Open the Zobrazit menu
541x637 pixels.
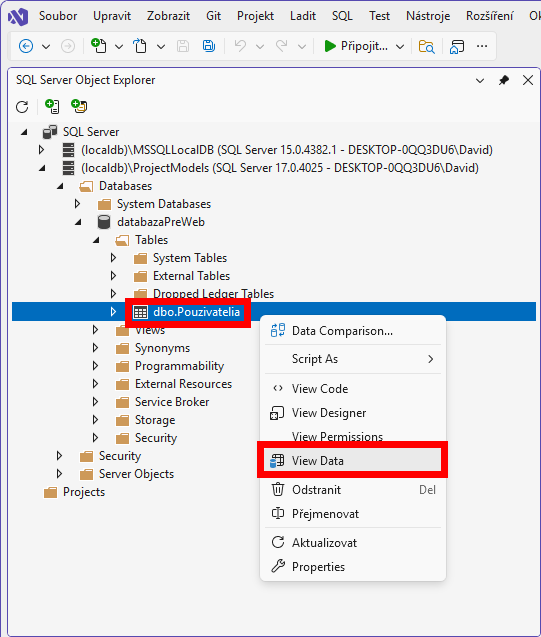(x=169, y=16)
